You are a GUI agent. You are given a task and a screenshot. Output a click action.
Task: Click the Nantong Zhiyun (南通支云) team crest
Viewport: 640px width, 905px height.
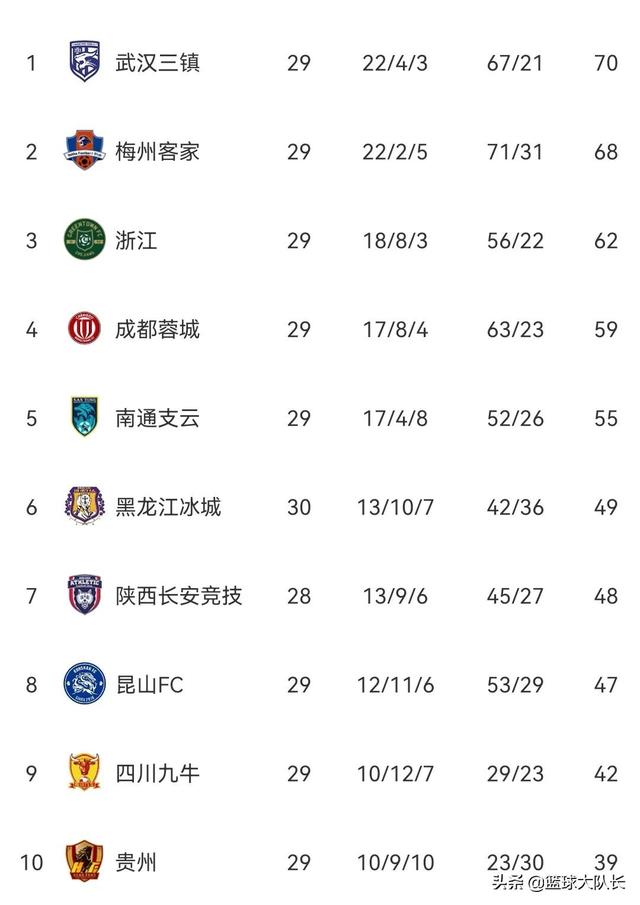tap(84, 416)
